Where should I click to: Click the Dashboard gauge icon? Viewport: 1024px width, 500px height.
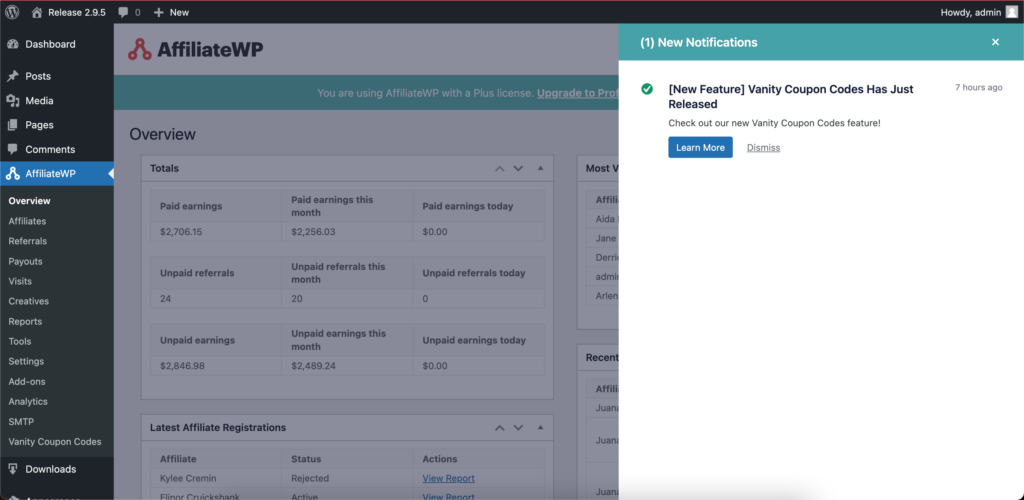coord(12,44)
